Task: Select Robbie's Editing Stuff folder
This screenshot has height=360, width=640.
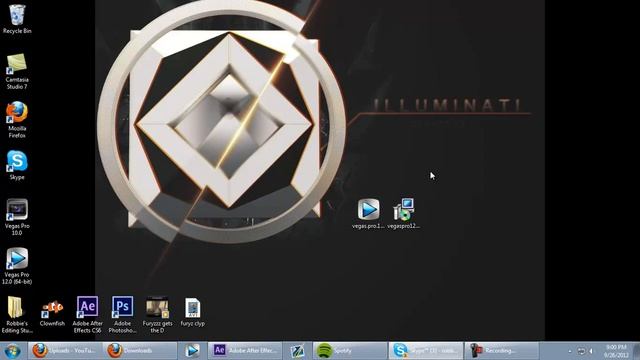Action: pyautogui.click(x=17, y=315)
